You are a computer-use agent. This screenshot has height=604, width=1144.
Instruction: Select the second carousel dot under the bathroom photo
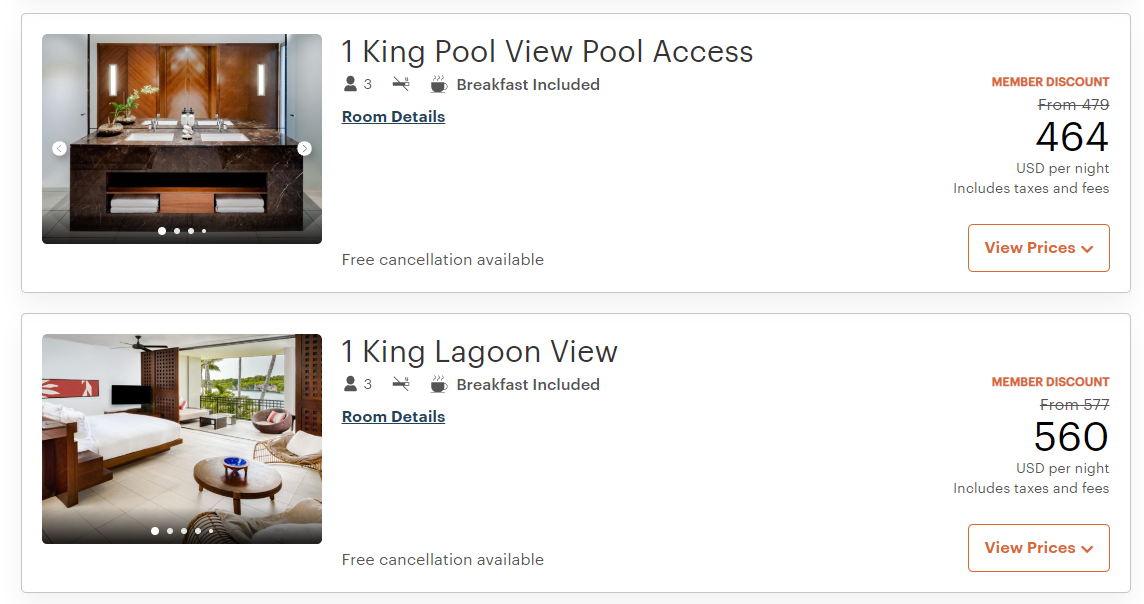click(176, 230)
